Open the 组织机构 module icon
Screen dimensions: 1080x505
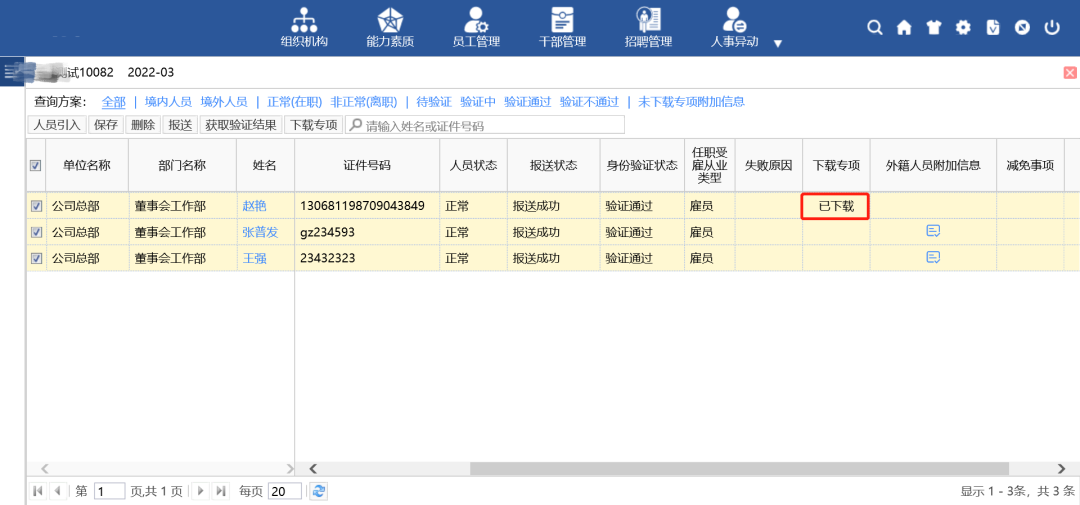304,20
